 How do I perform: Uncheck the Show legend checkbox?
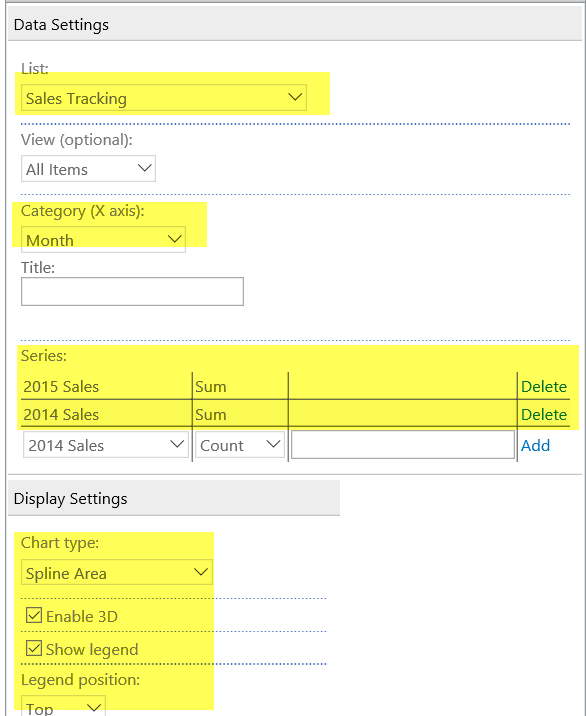click(x=34, y=648)
